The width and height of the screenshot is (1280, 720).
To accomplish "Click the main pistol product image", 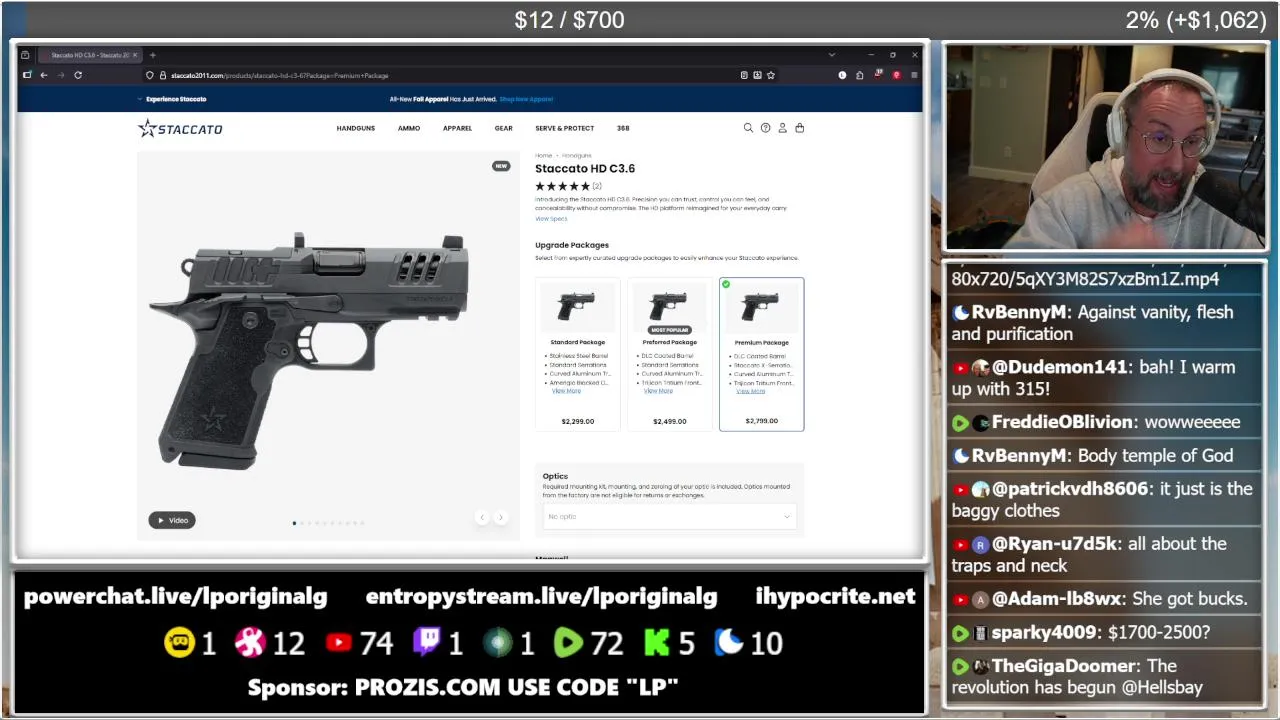I will pos(308,350).
